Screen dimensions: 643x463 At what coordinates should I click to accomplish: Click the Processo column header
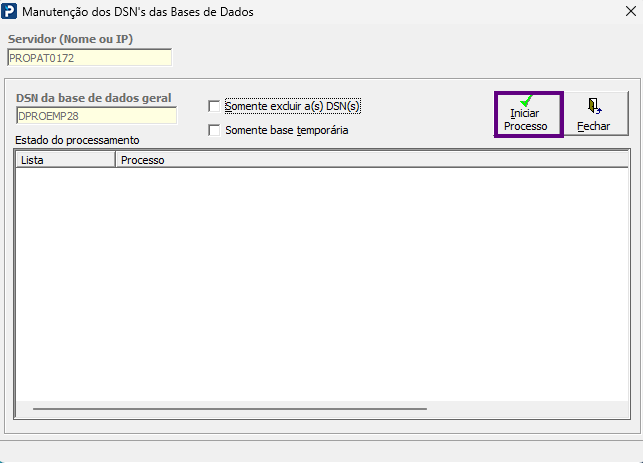coord(372,160)
